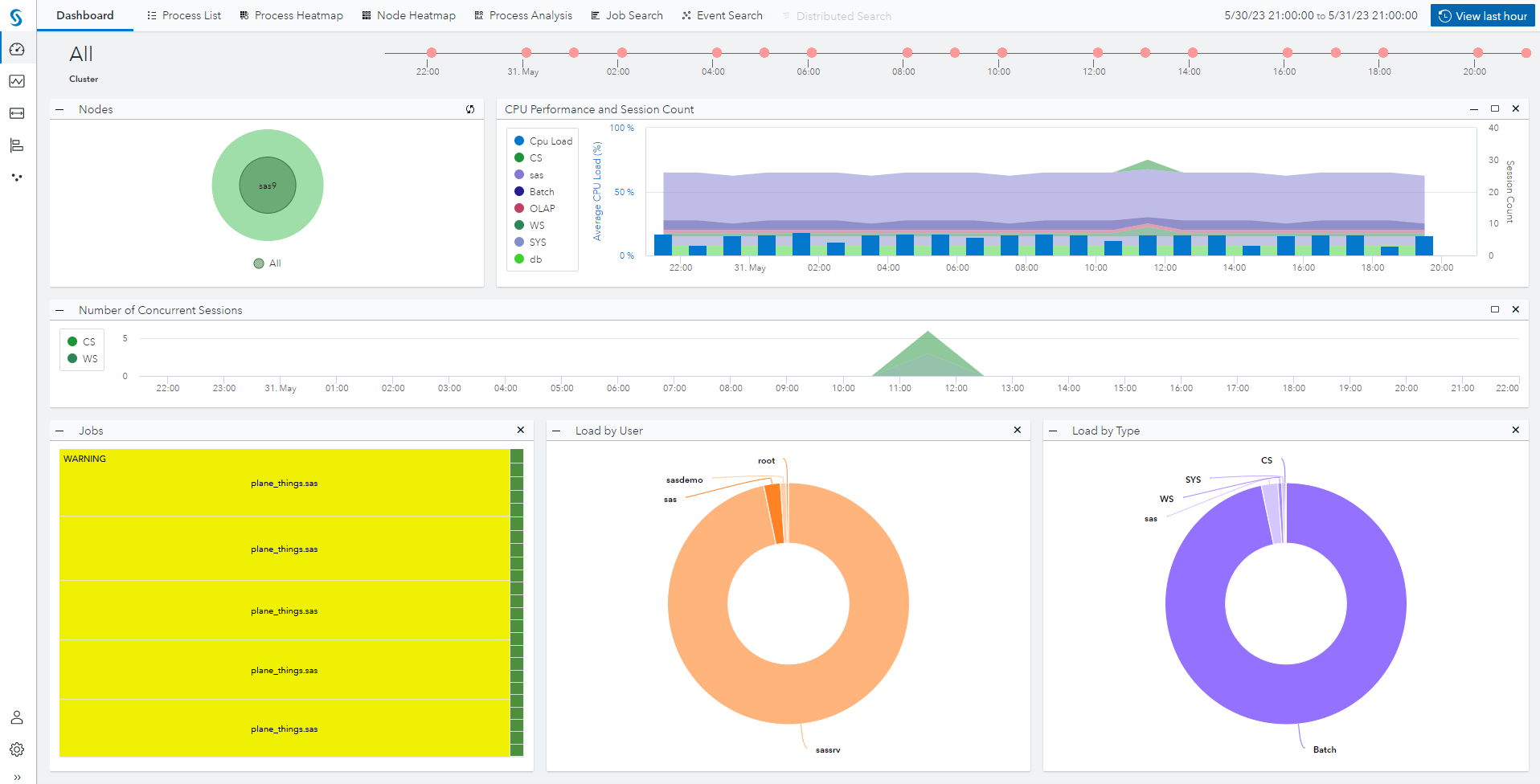Toggle the Batch series in CPU legend
This screenshot has height=784, width=1540.
click(x=534, y=191)
